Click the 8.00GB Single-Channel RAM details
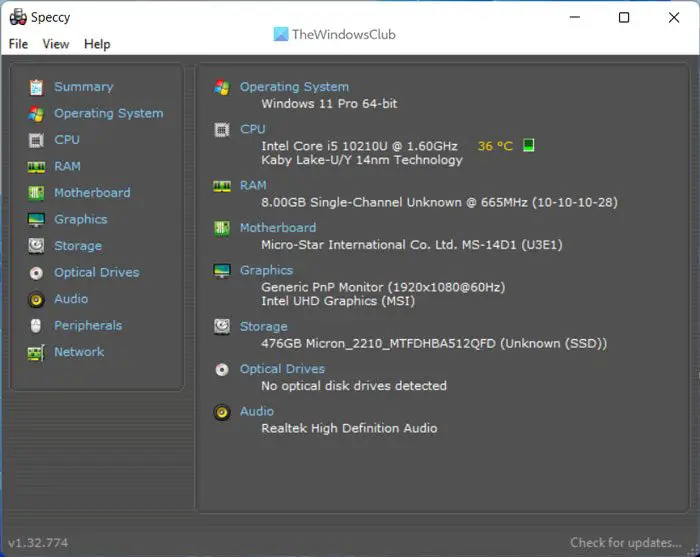Screen dimensions: 700x557 coord(439,203)
